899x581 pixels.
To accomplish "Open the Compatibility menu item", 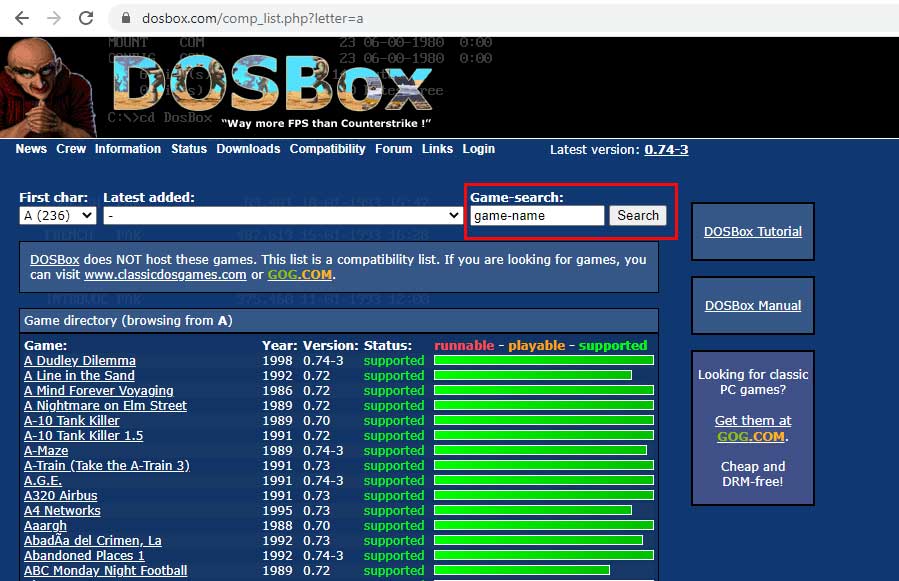I will click(327, 149).
